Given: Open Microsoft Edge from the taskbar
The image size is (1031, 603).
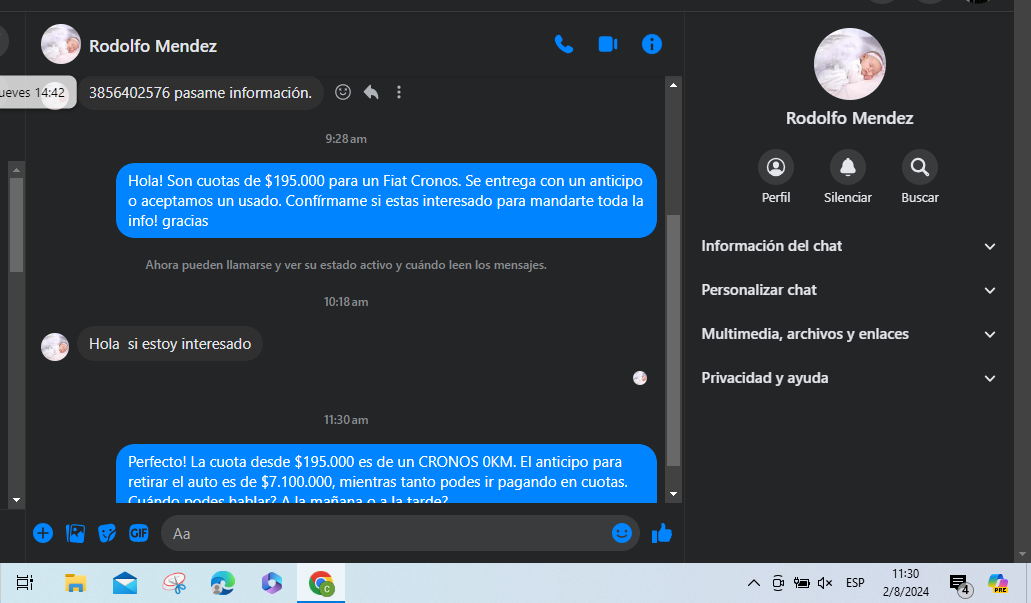Looking at the screenshot, I should pyautogui.click(x=223, y=583).
